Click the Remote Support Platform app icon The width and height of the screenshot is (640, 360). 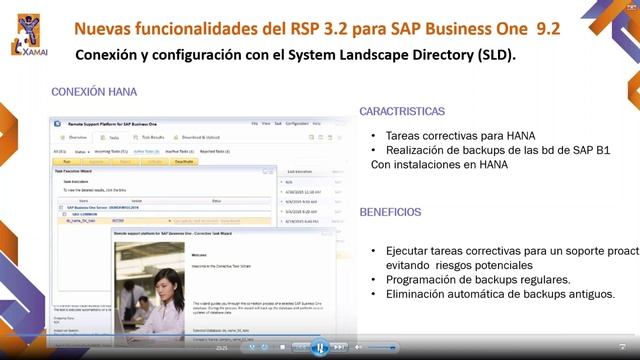pyautogui.click(x=58, y=124)
